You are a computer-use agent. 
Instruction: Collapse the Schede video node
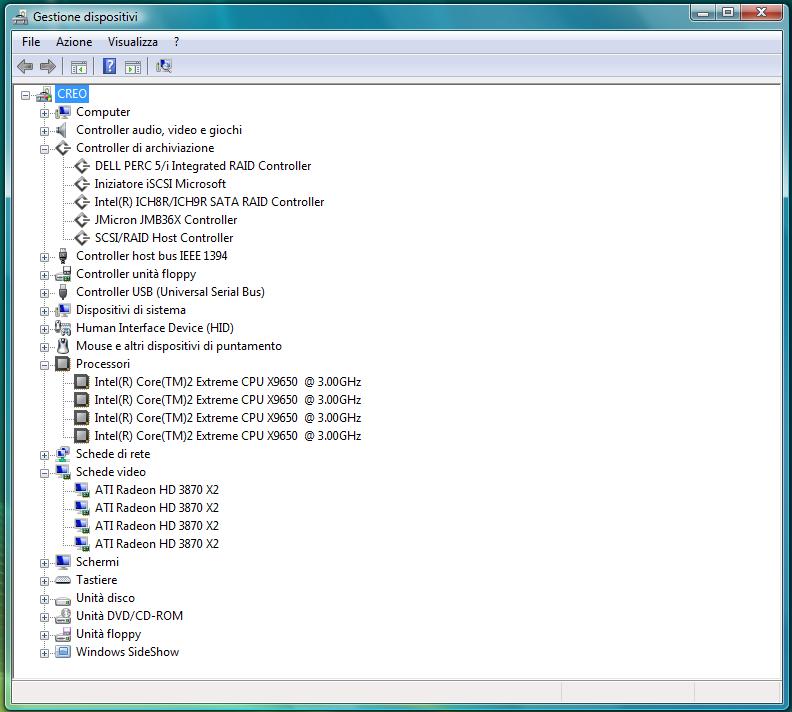[44, 473]
